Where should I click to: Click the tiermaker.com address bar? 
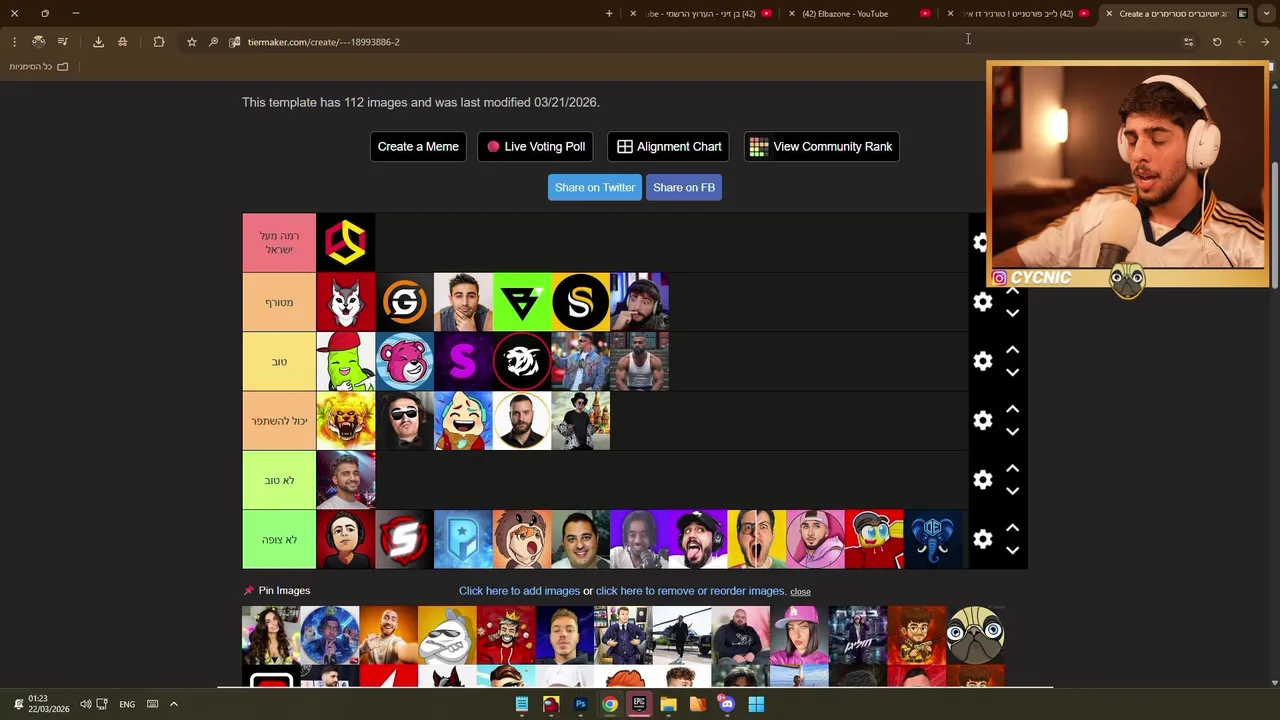pos(700,42)
